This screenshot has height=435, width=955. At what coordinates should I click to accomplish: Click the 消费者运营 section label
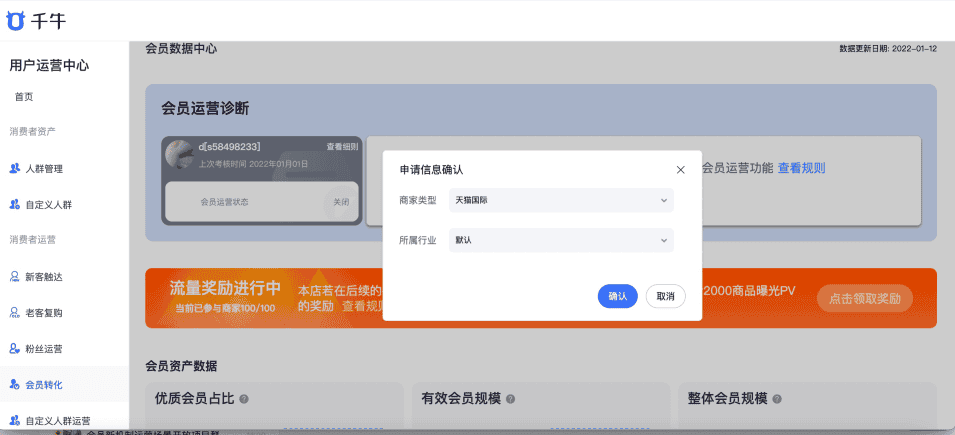click(33, 239)
